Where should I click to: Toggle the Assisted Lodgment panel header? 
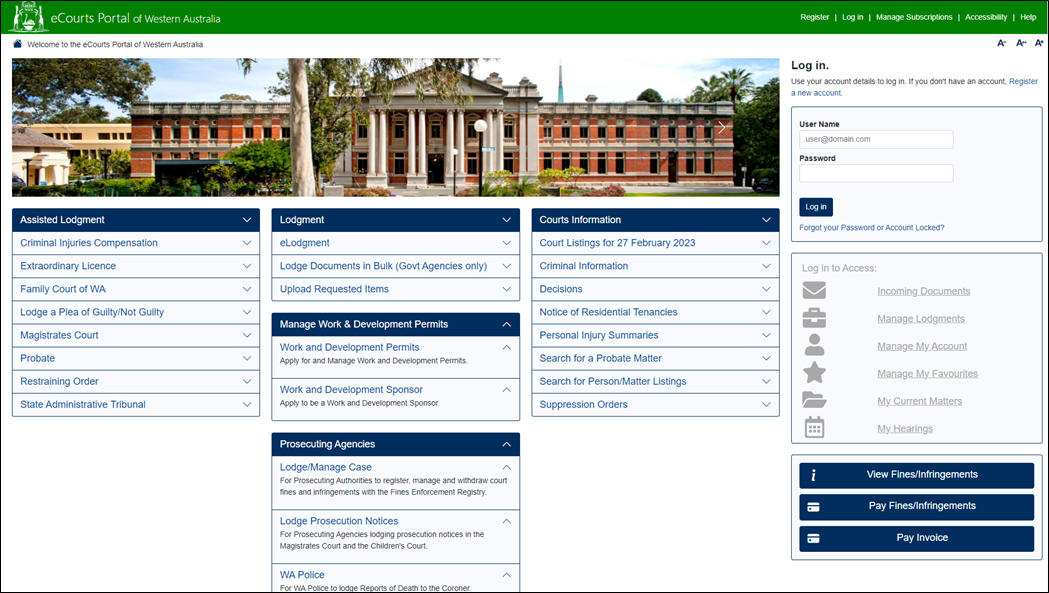point(136,220)
